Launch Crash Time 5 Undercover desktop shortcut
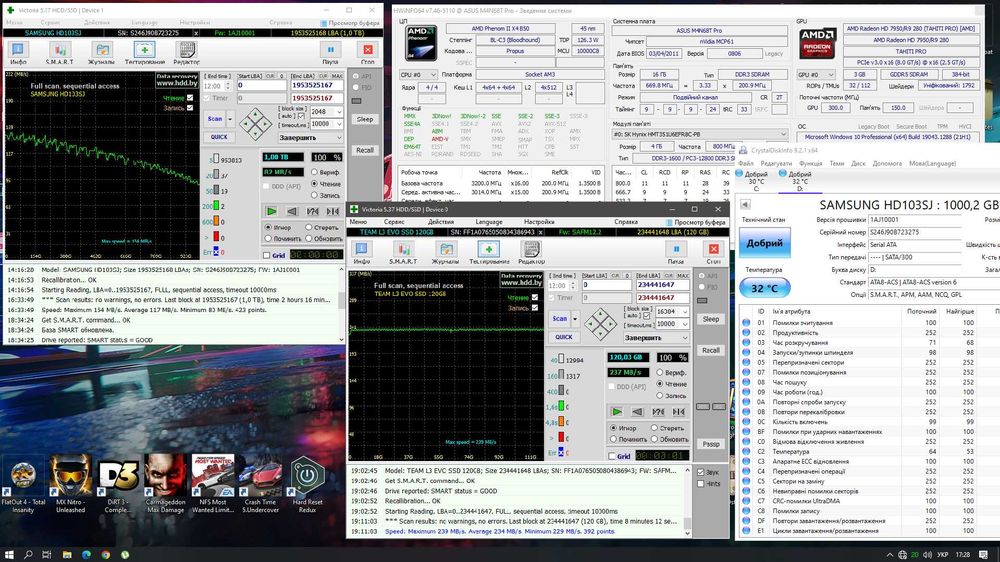The image size is (1000, 562). 260,485
